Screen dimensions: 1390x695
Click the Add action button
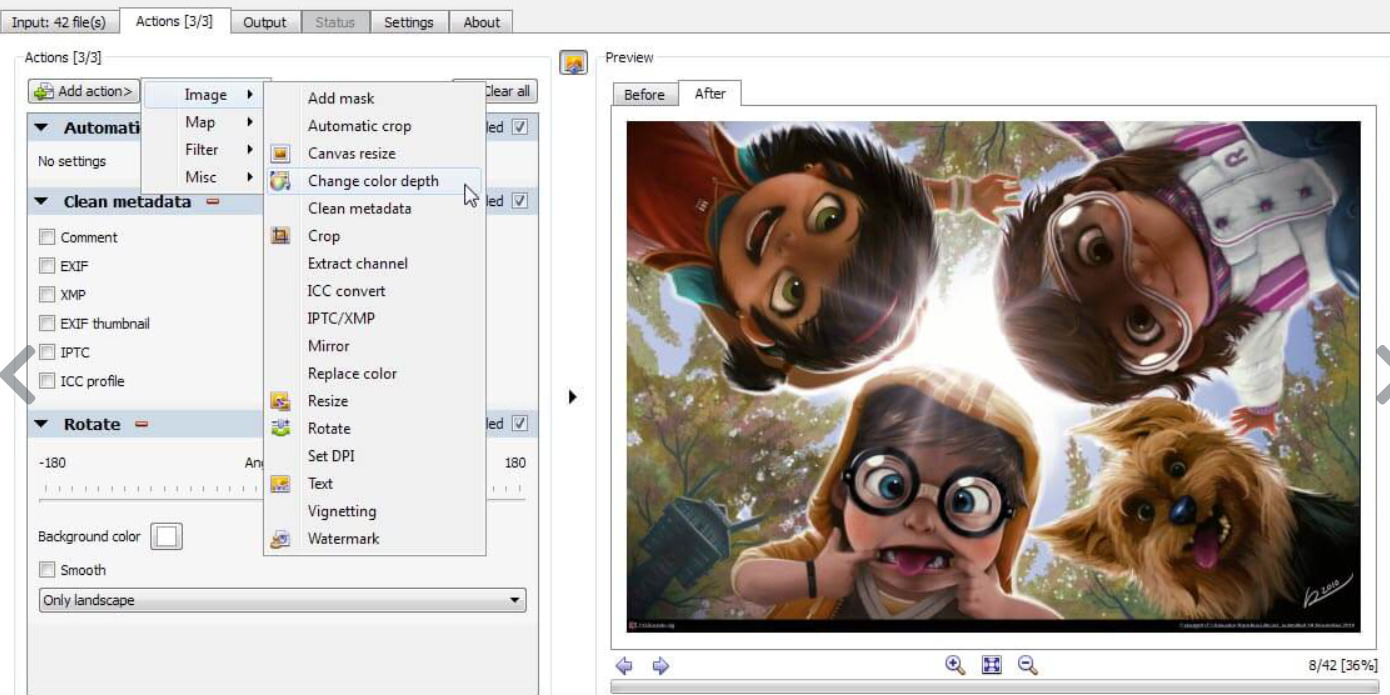click(84, 91)
